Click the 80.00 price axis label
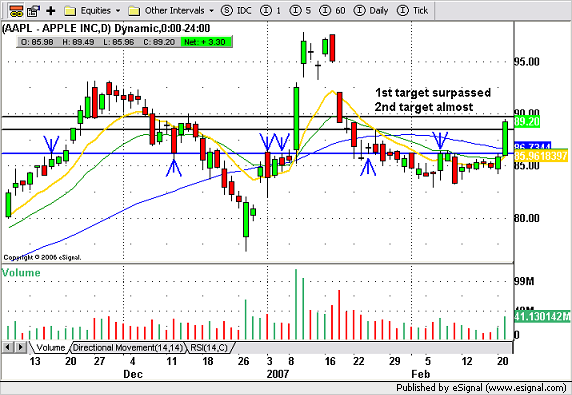572x395 pixels. 527,218
